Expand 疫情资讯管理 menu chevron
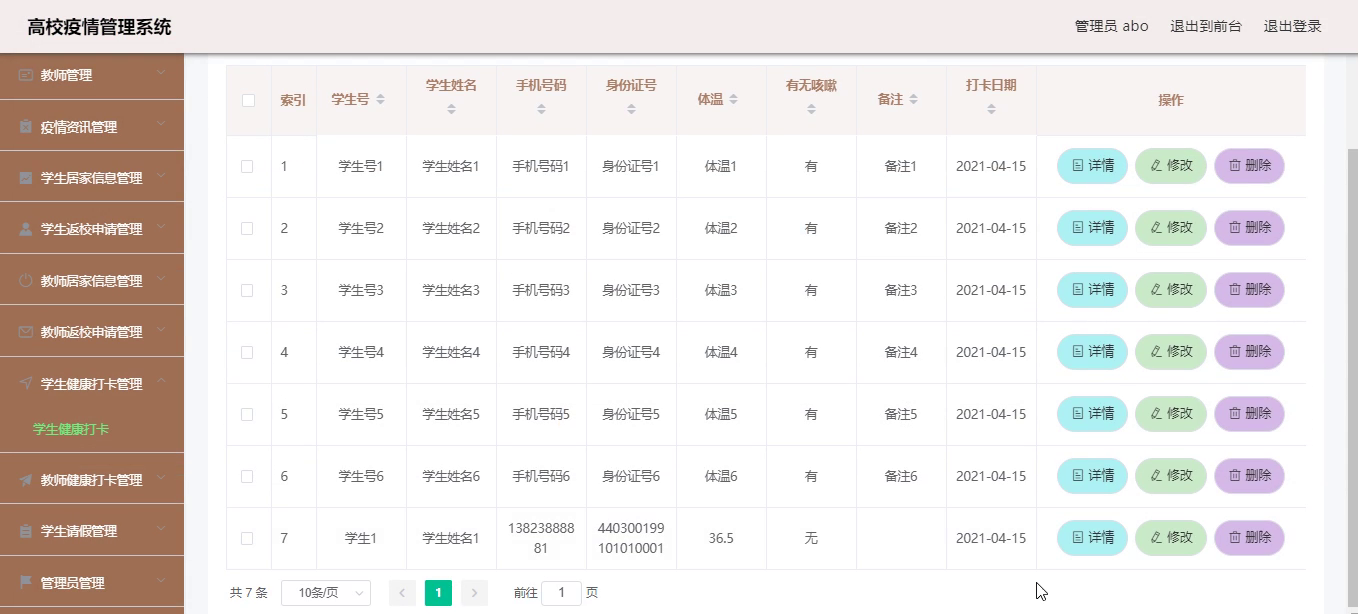The width and height of the screenshot is (1358, 614). click(x=161, y=126)
